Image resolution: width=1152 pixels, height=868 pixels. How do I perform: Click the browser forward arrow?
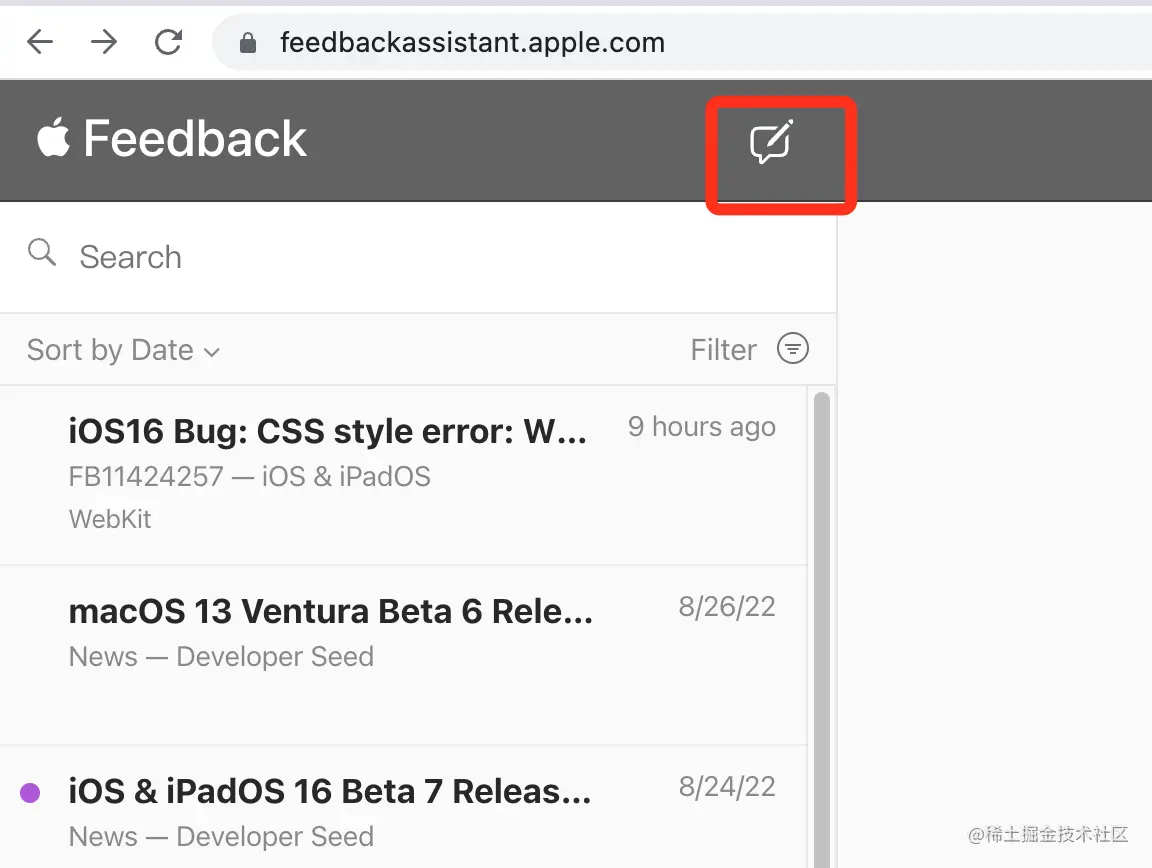[104, 42]
